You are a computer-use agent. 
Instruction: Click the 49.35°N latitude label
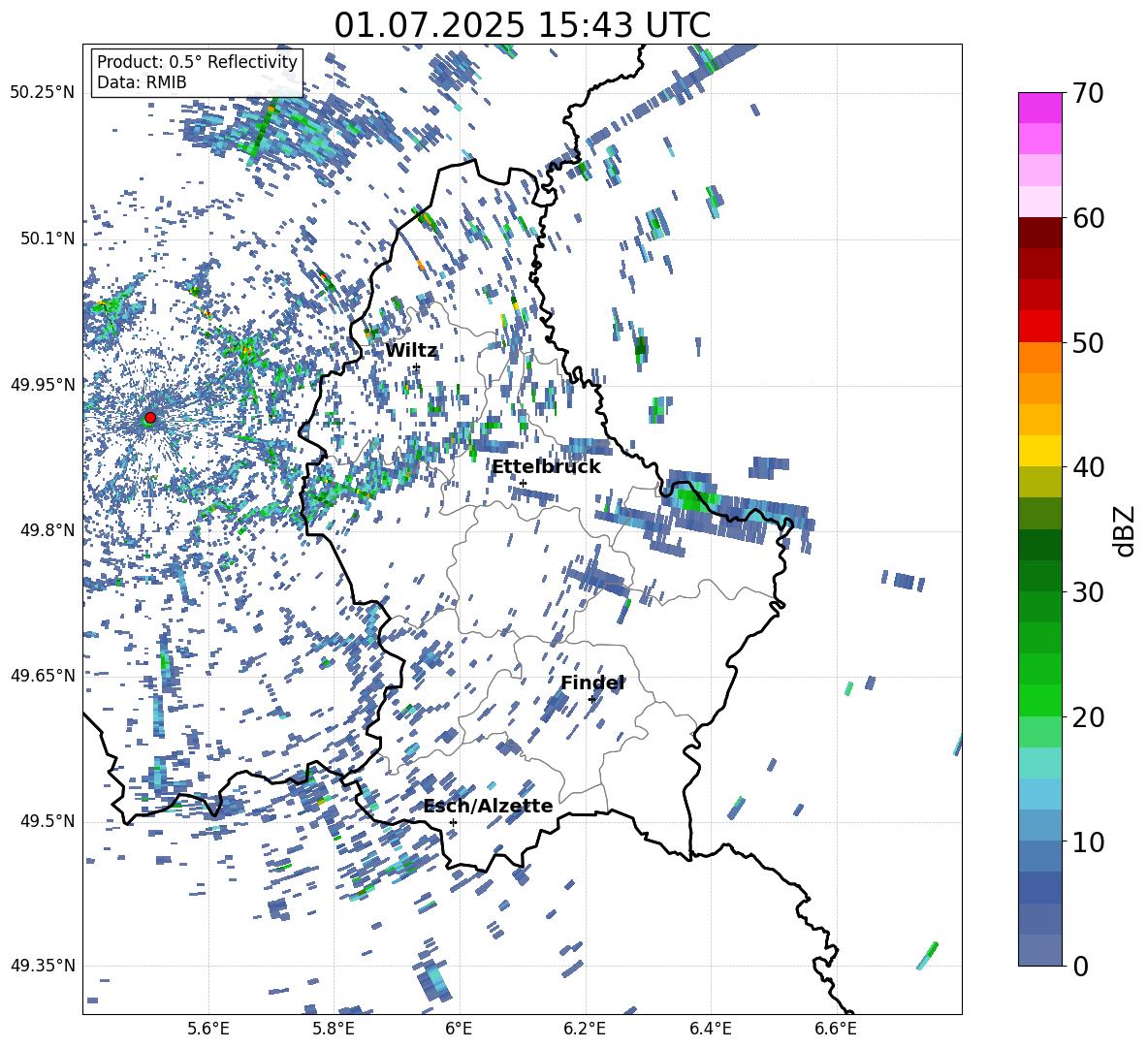(43, 966)
